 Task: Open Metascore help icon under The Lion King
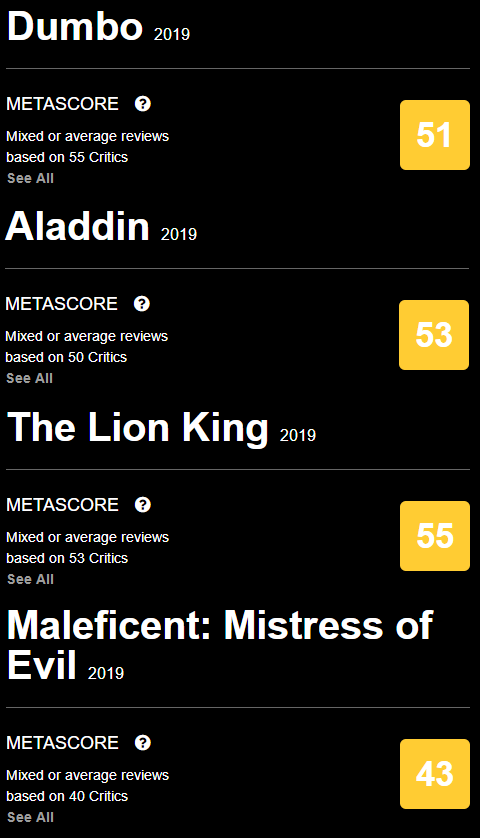tap(143, 505)
